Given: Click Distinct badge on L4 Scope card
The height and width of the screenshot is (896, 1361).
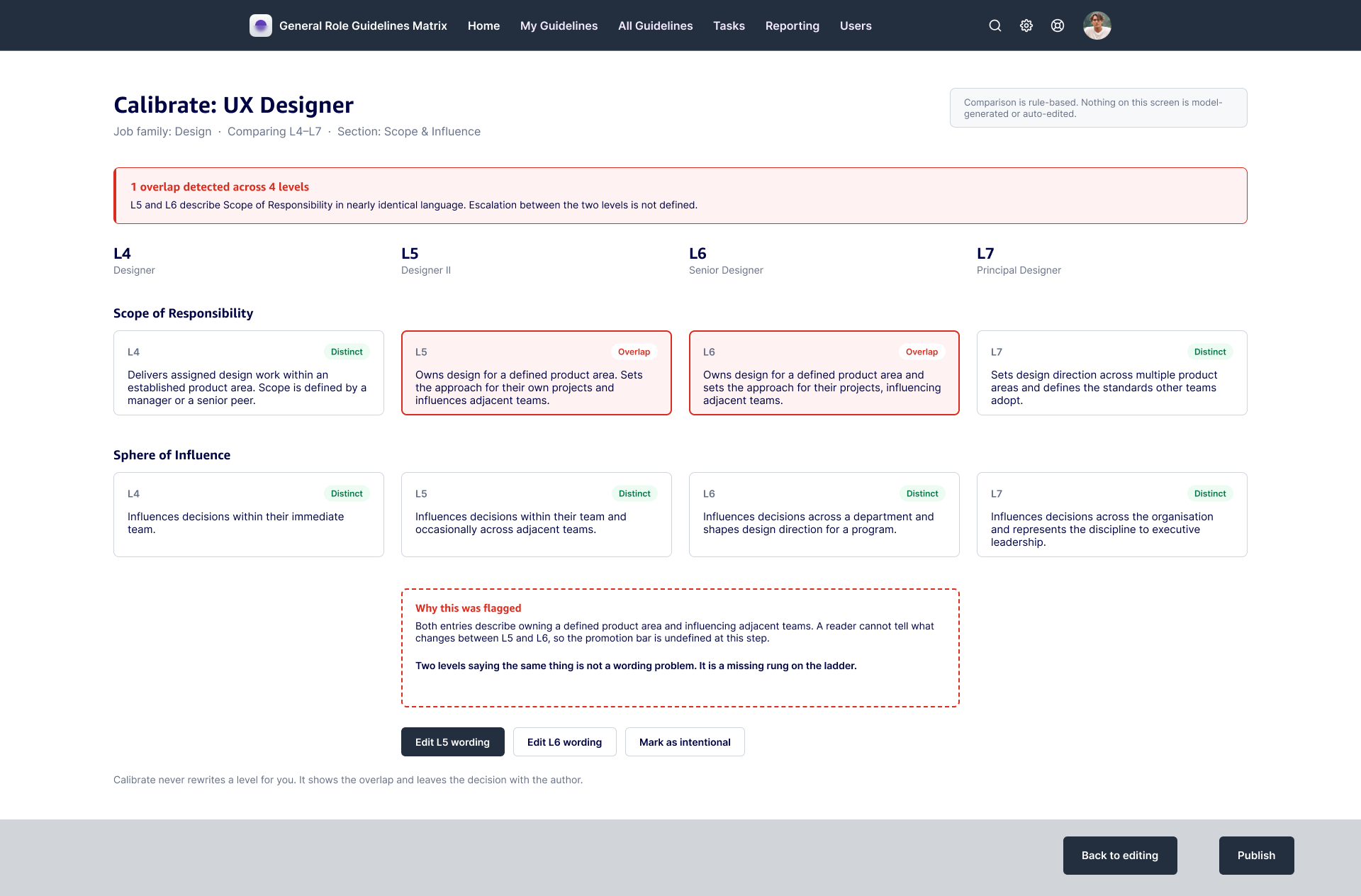Looking at the screenshot, I should [347, 352].
